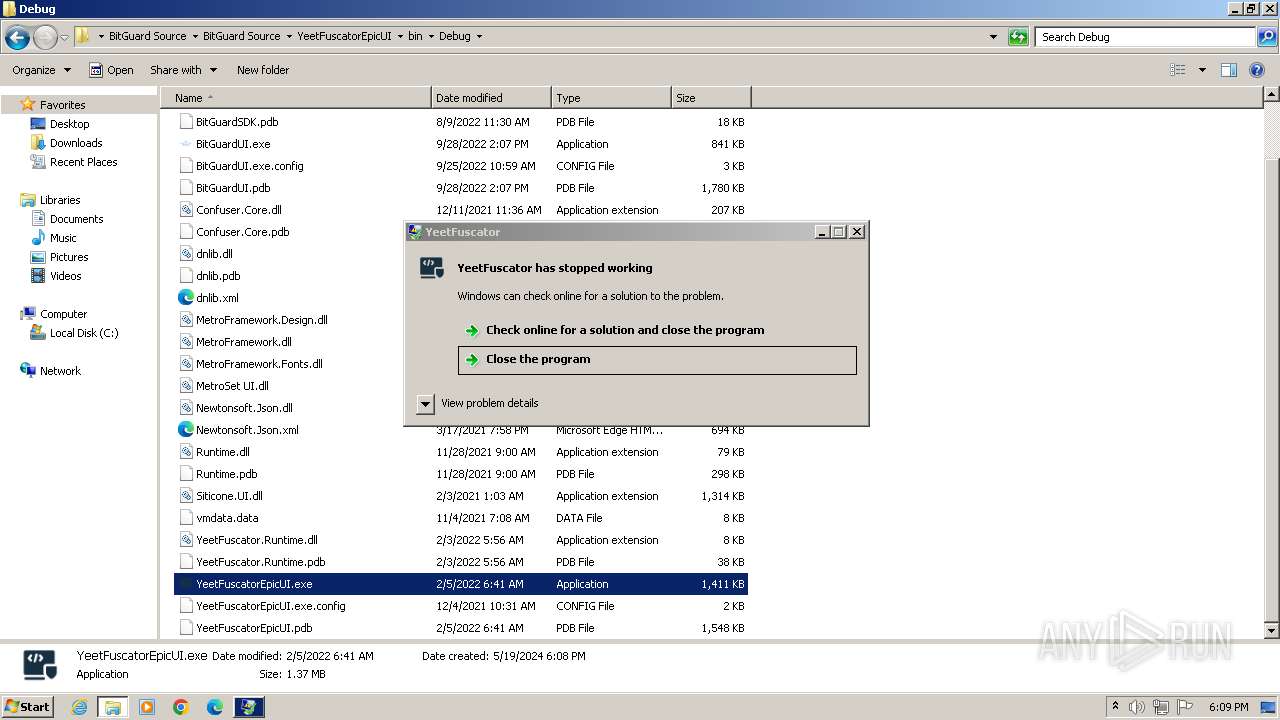Select Computer in navigation pane
The width and height of the screenshot is (1280, 720).
point(63,314)
